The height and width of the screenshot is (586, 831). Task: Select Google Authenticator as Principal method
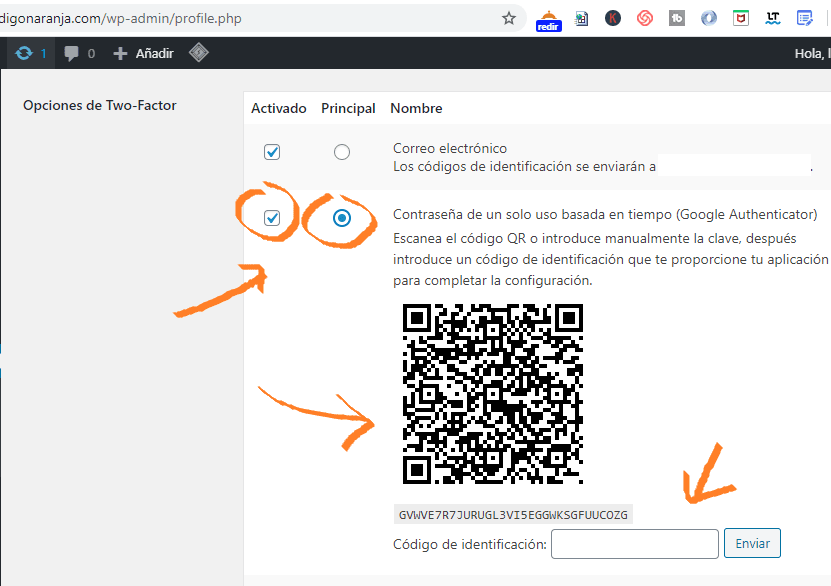coord(342,218)
